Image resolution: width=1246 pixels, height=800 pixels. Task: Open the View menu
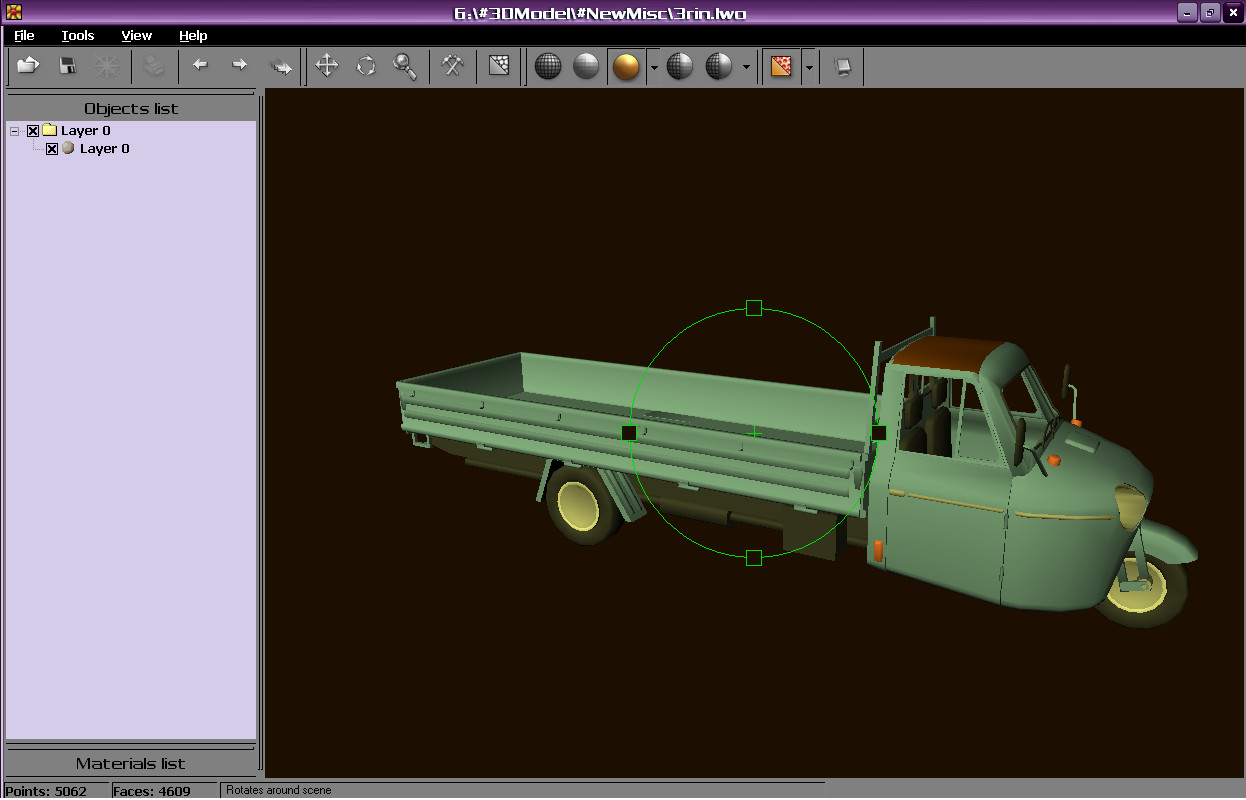click(137, 35)
